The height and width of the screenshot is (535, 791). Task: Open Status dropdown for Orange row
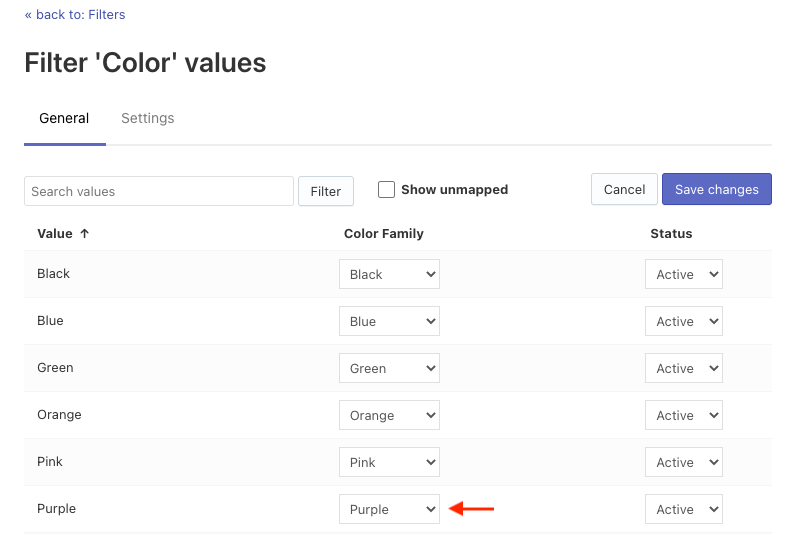[x=683, y=415]
